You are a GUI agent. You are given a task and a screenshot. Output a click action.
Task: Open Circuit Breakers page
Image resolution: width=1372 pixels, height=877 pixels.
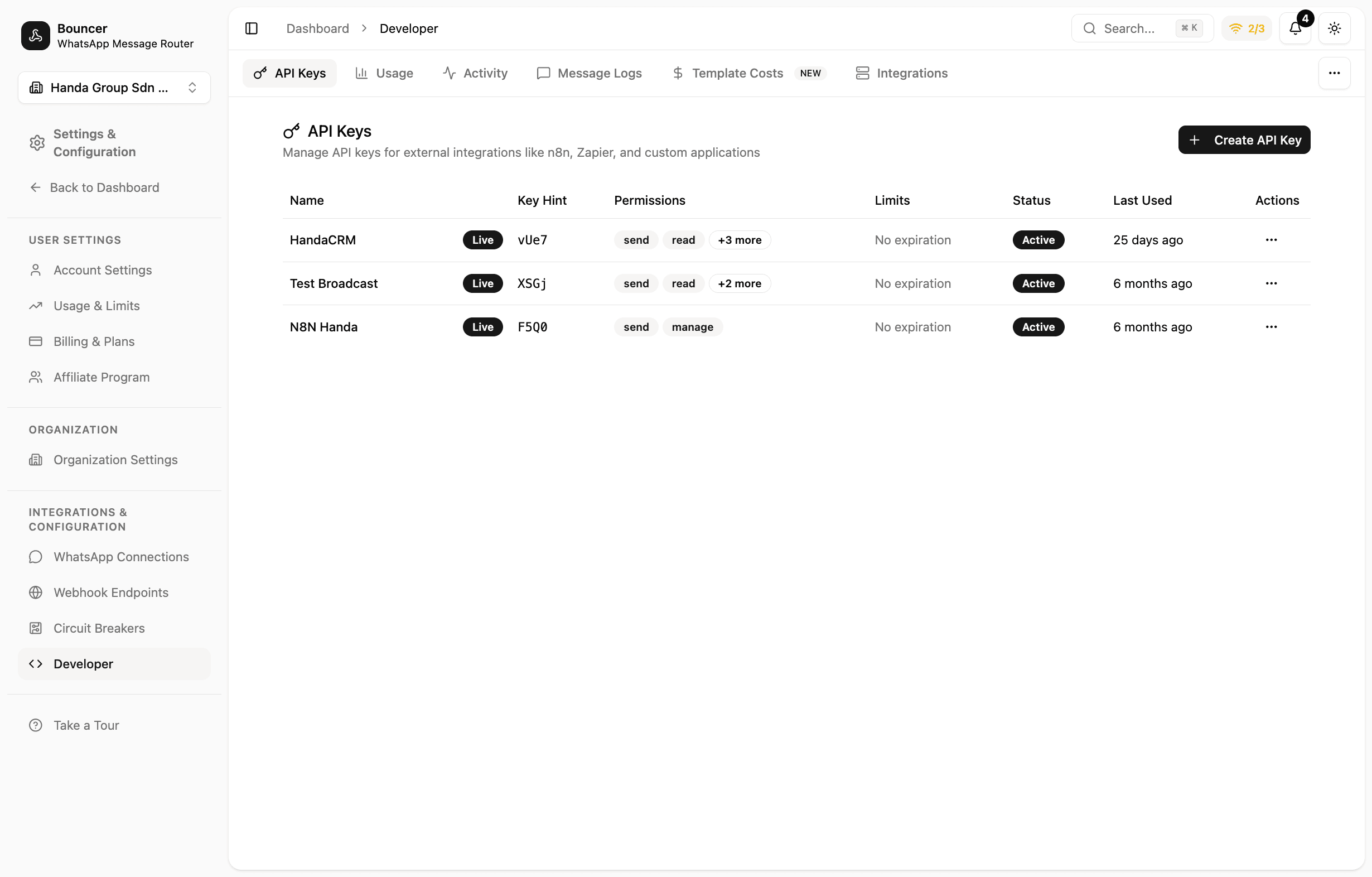pos(114,628)
